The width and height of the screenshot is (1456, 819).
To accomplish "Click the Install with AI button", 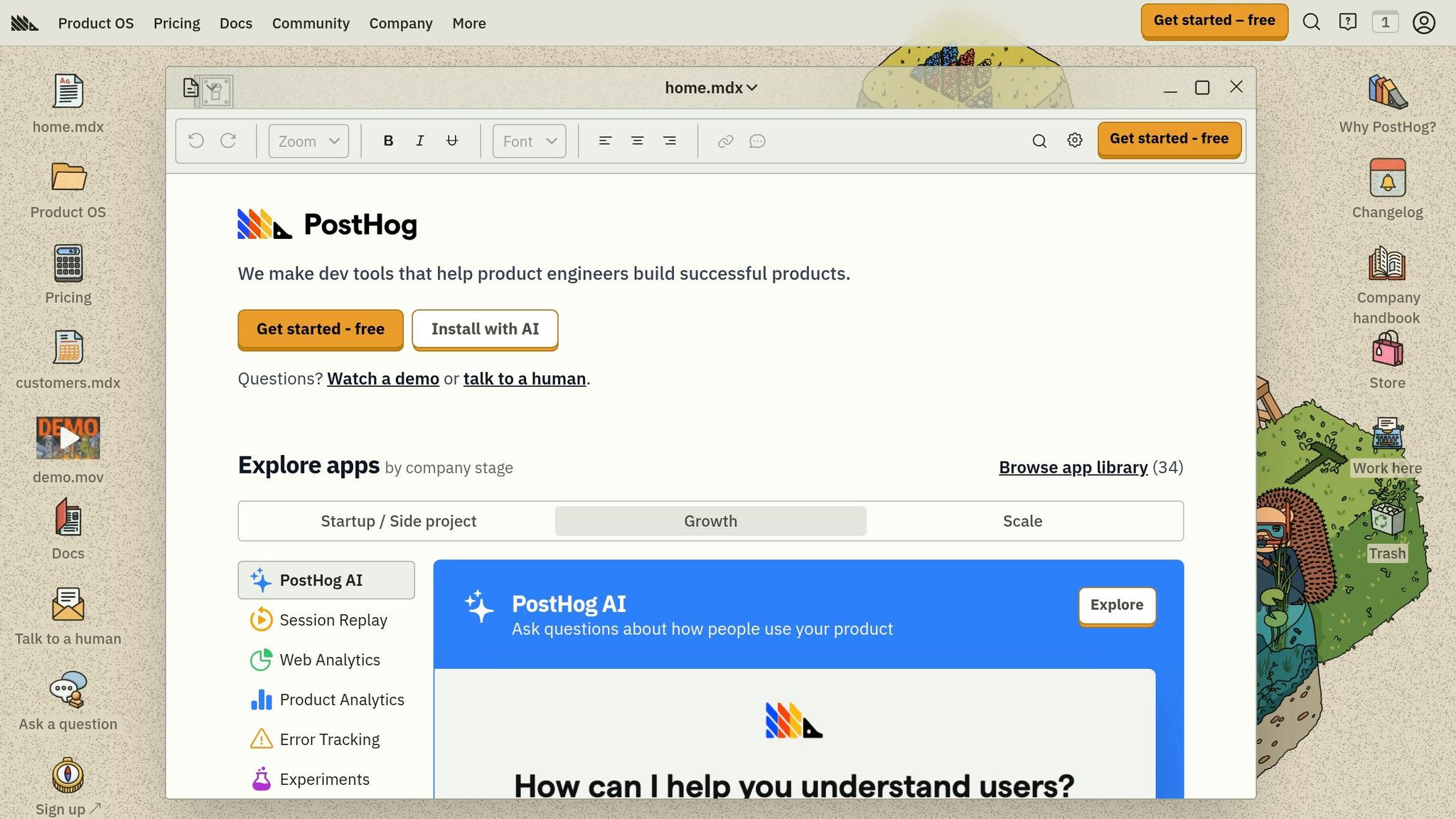I will [485, 329].
